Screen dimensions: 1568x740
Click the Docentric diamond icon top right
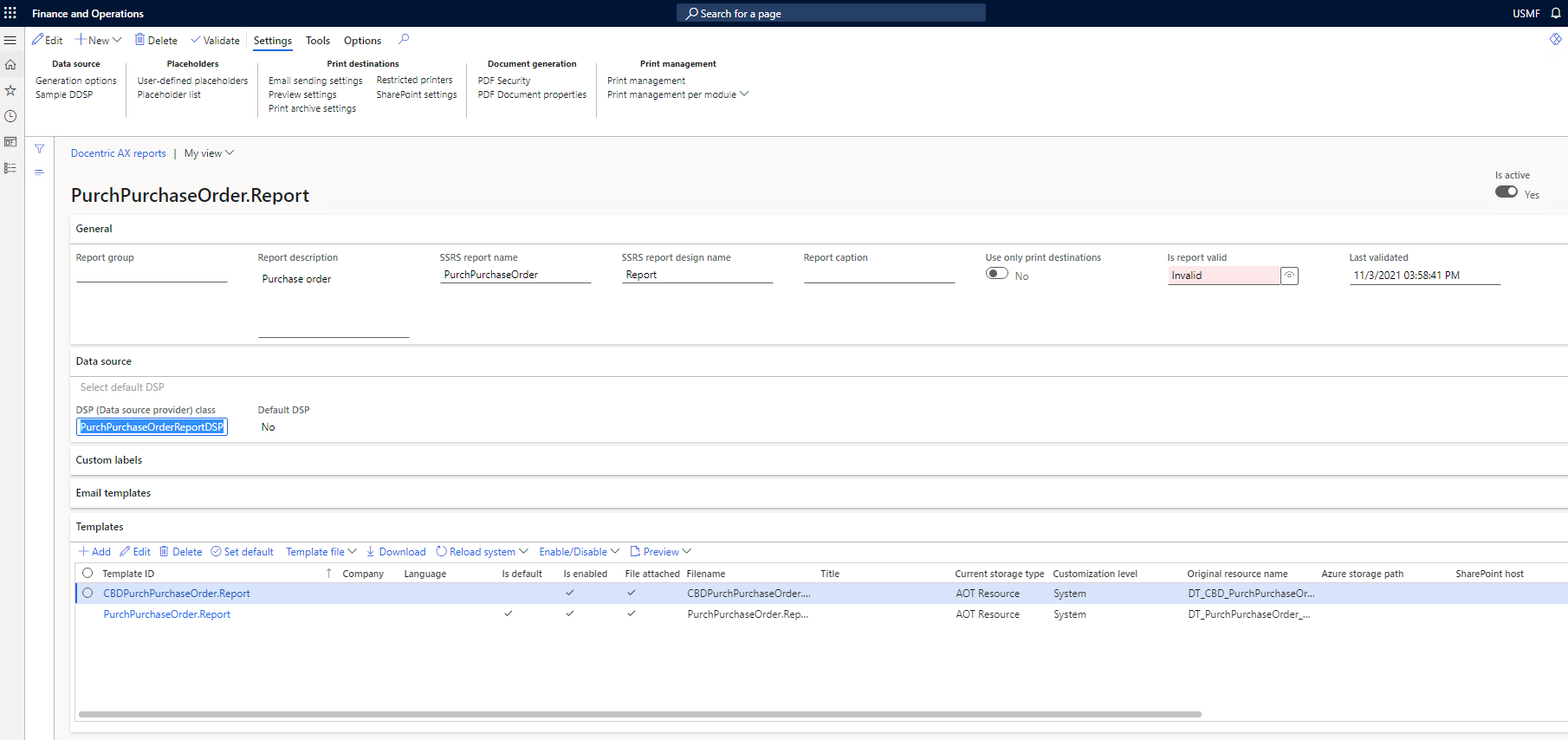pos(1556,39)
